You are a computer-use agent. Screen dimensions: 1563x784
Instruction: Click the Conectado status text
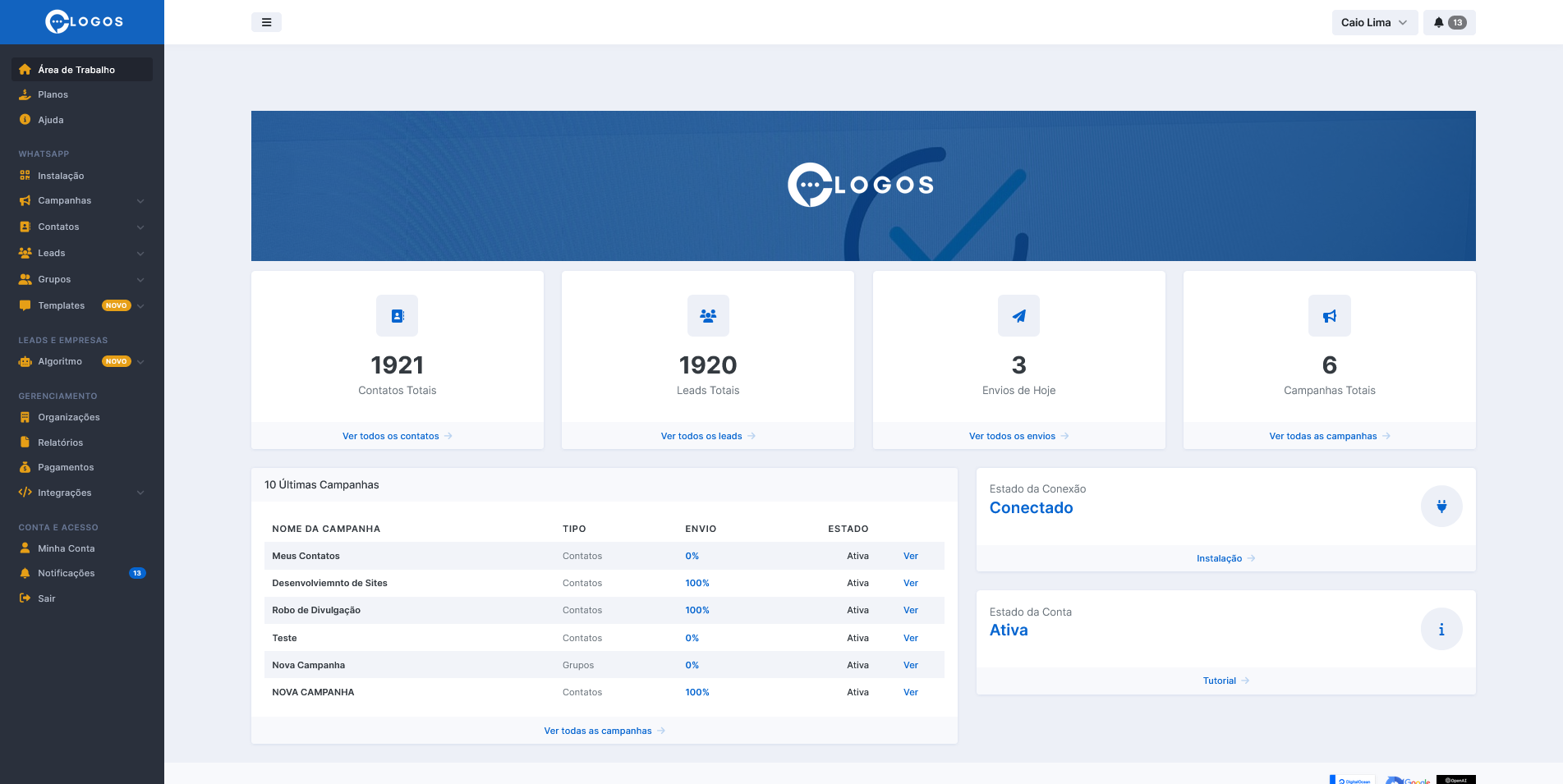[1031, 507]
